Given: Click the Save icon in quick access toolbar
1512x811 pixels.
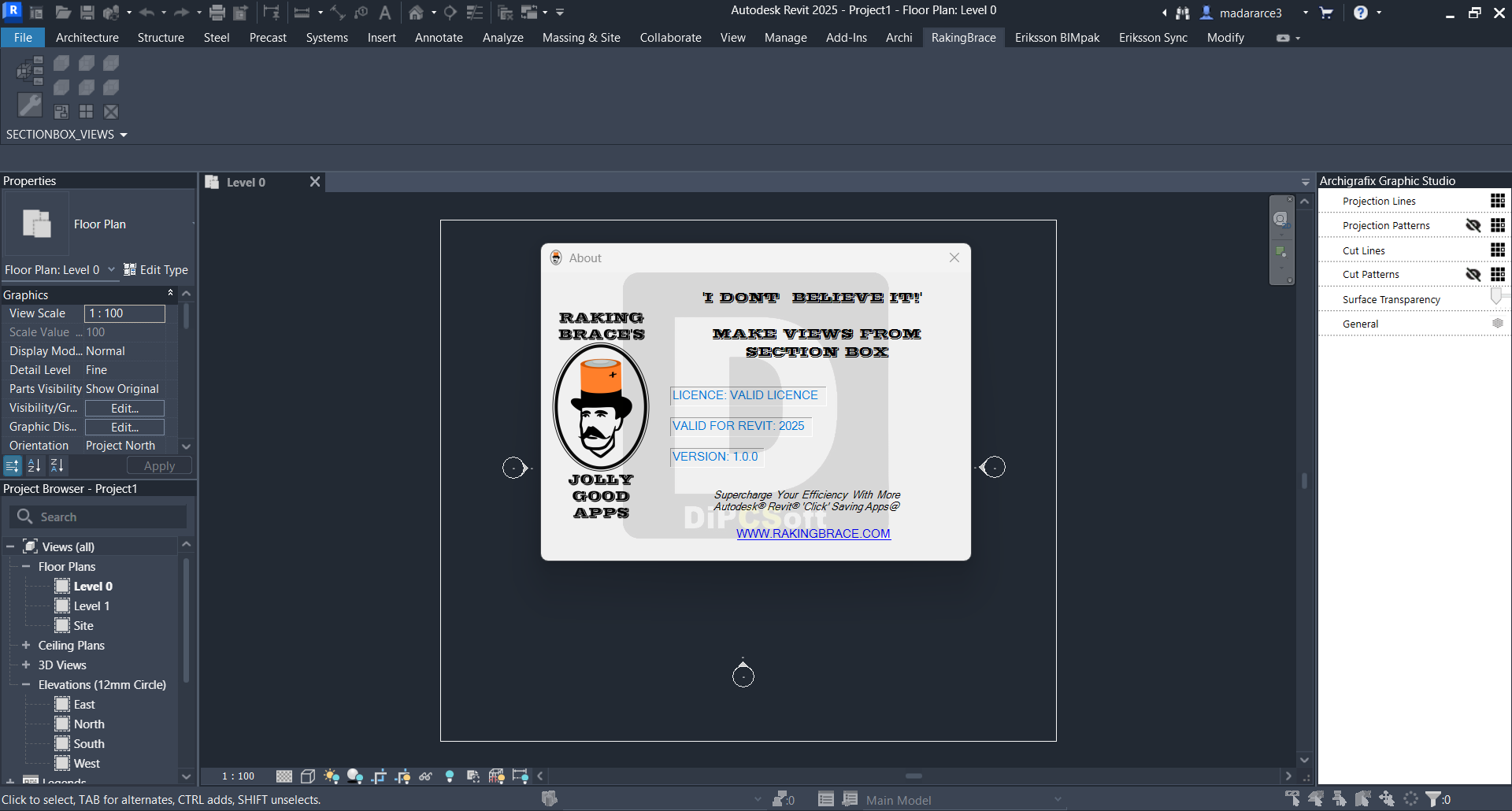Looking at the screenshot, I should 87,13.
